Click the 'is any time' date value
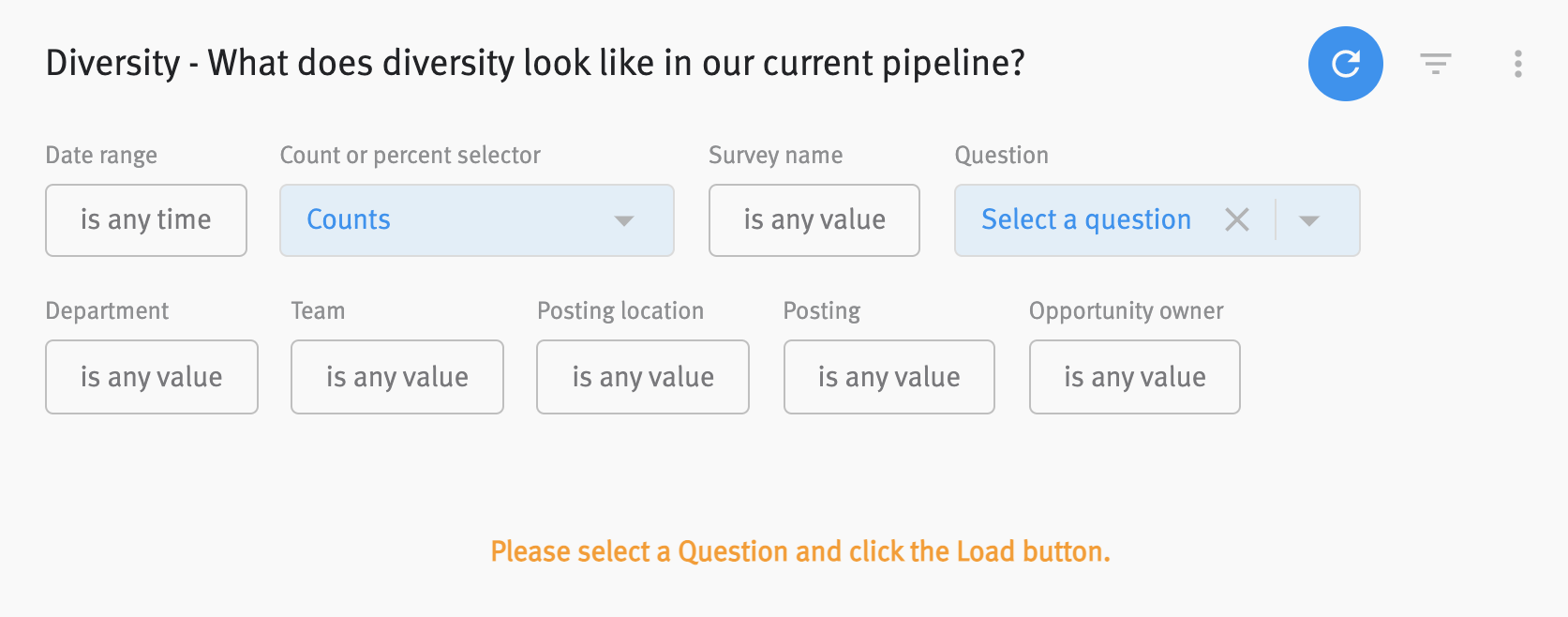The height and width of the screenshot is (617, 1568). coord(146,220)
